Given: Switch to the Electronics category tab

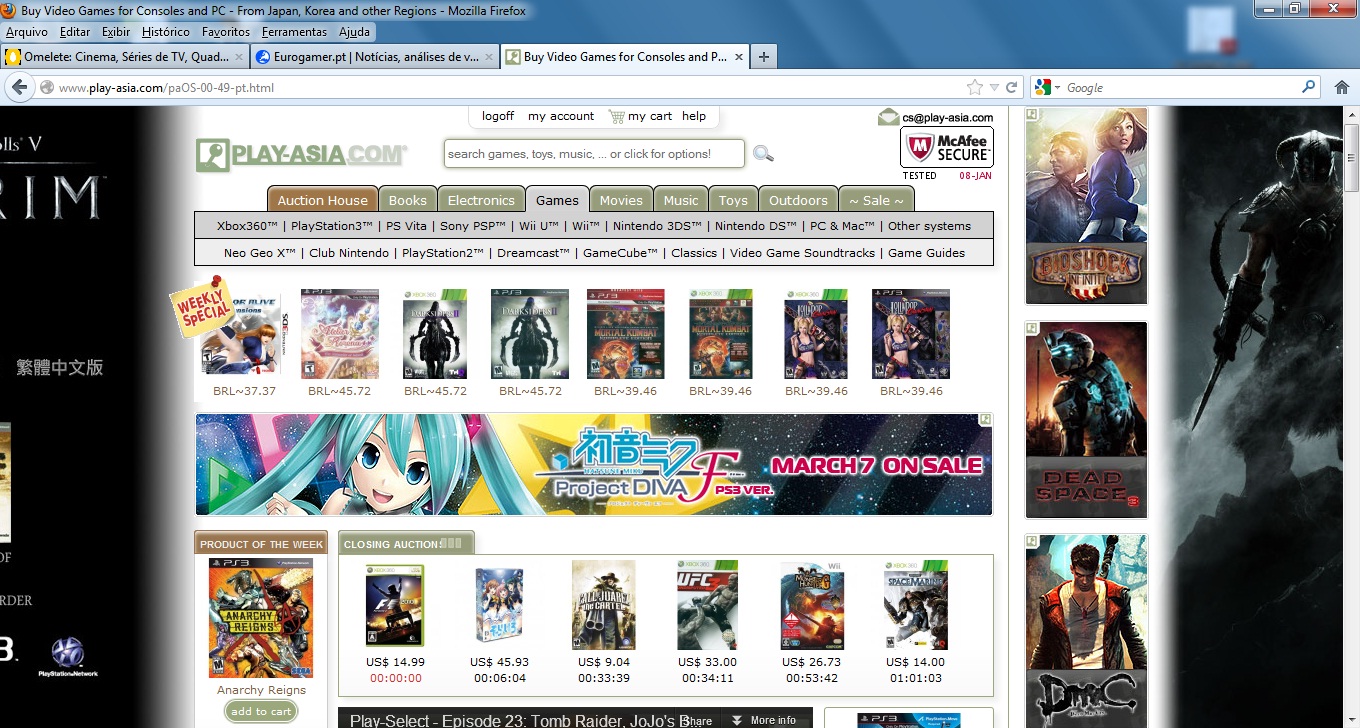Looking at the screenshot, I should point(481,200).
